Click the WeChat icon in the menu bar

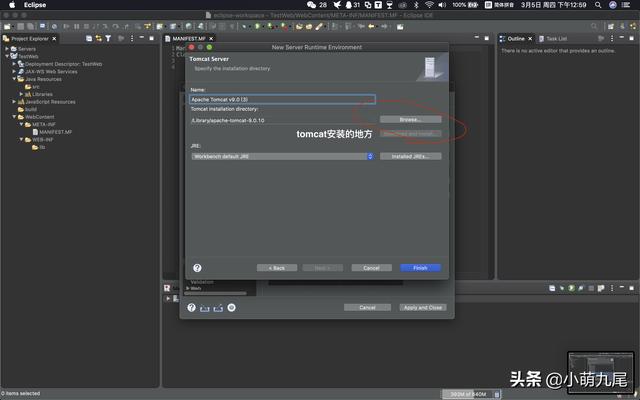[x=311, y=5]
